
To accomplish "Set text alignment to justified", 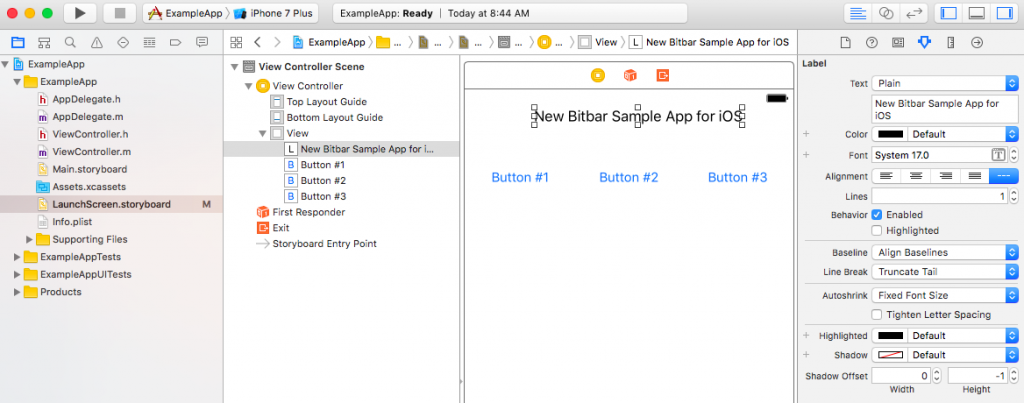I will (974, 176).
